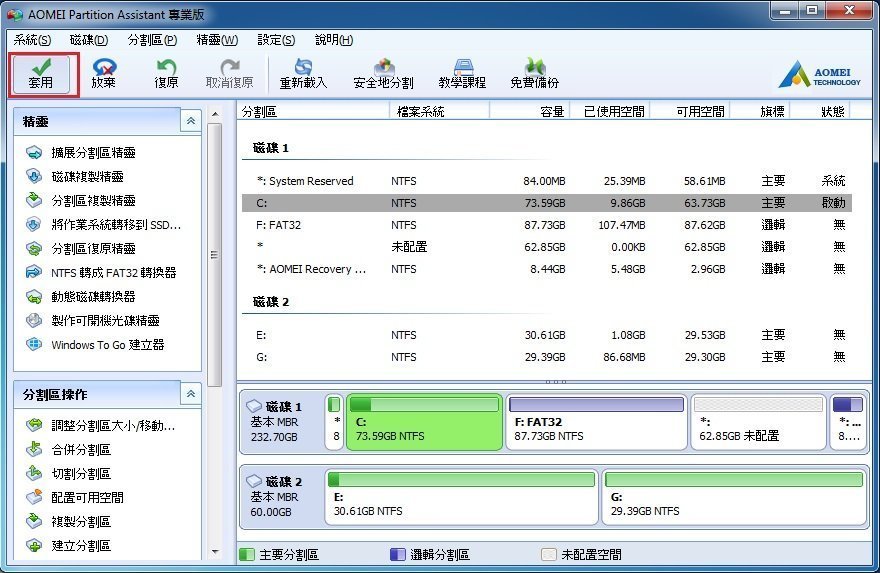Sort by the 旗標 column header
The height and width of the screenshot is (573, 880).
[x=760, y=112]
